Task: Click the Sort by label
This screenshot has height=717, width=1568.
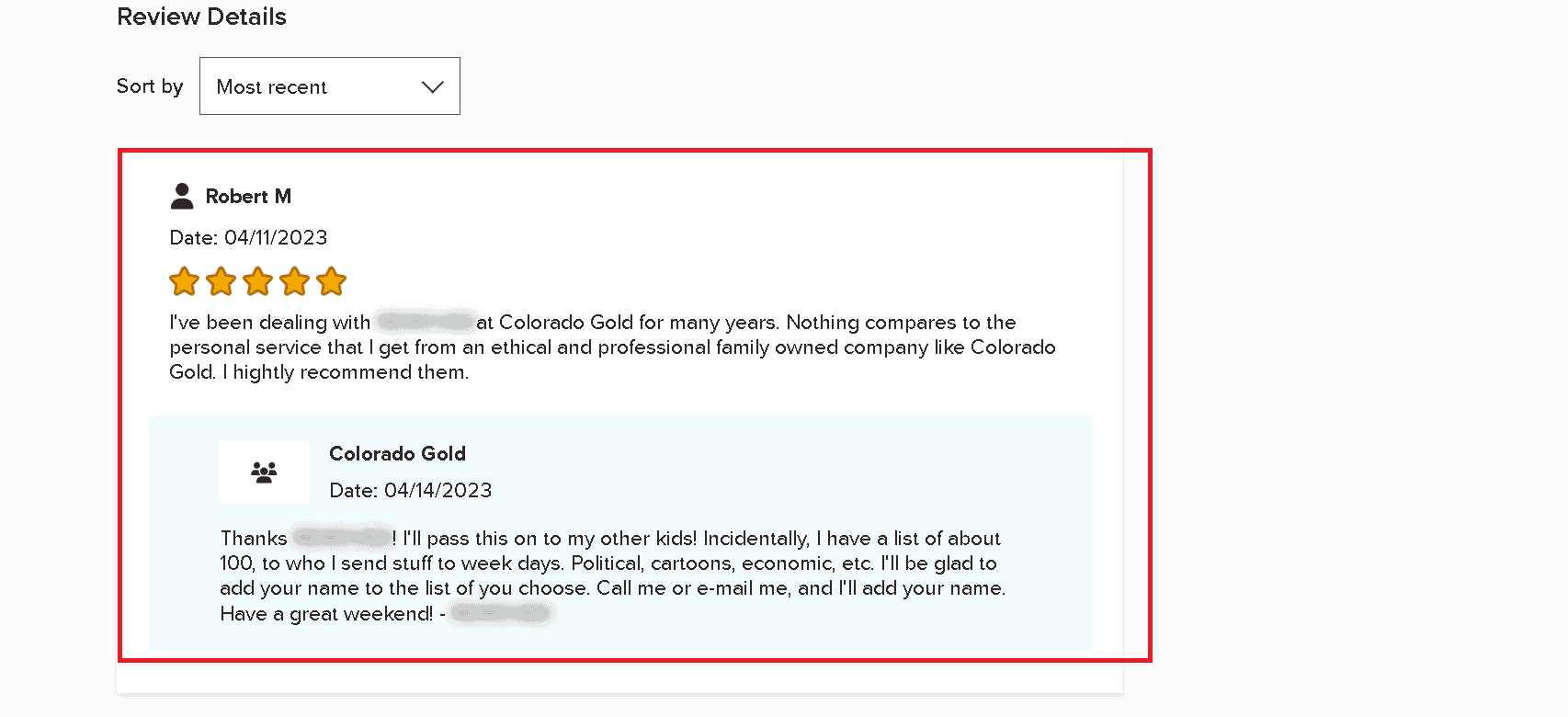Action: pyautogui.click(x=149, y=85)
